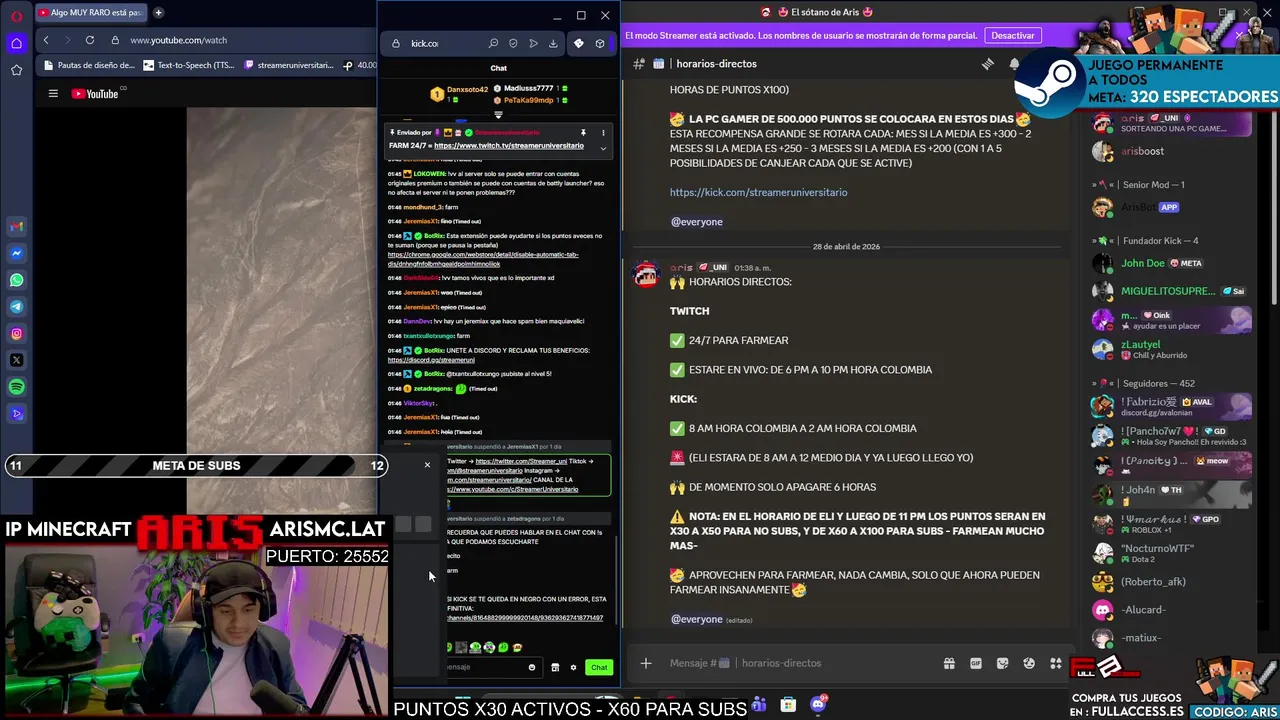Open Opera sidebar bookmarks star icon
The image size is (1280, 720).
(x=16, y=70)
